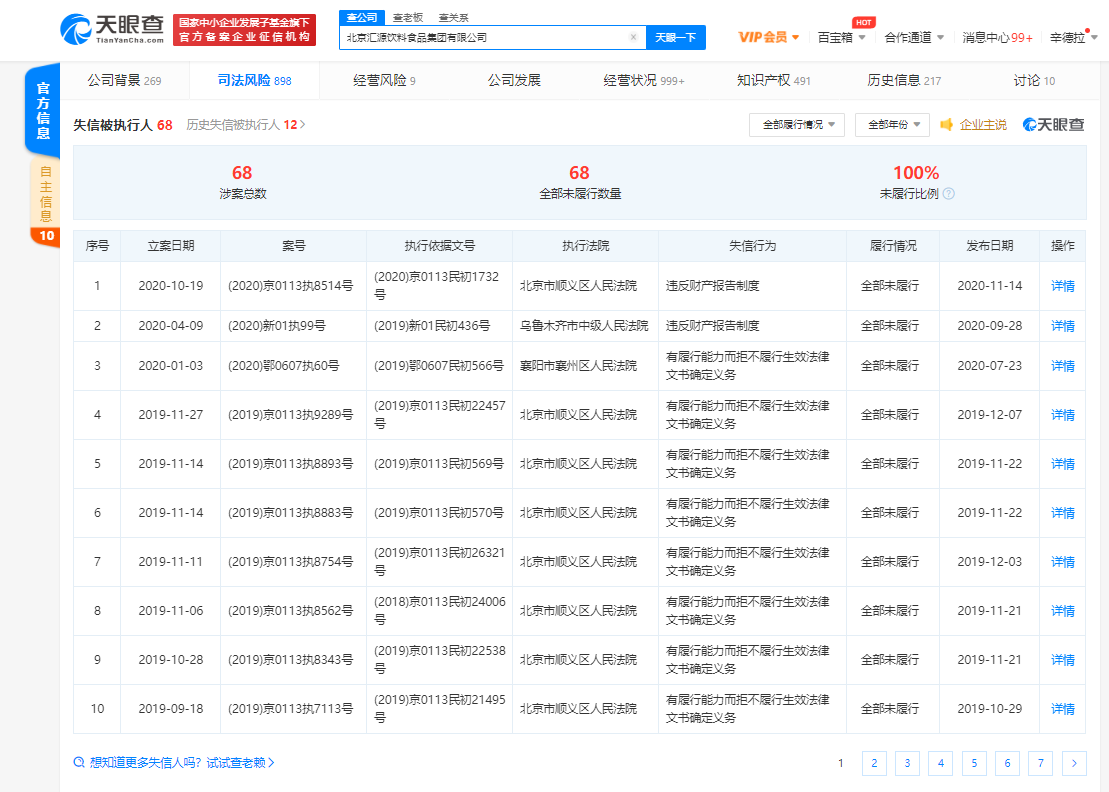Expand the 百宝箱 dropdown menu
This screenshot has height=792, width=1109.
[x=841, y=37]
